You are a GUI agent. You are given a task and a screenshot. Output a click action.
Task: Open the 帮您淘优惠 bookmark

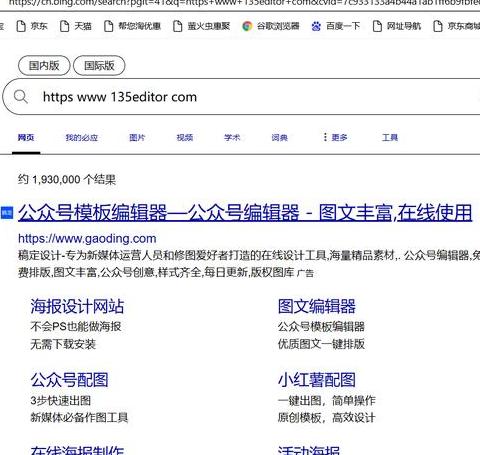[x=133, y=26]
